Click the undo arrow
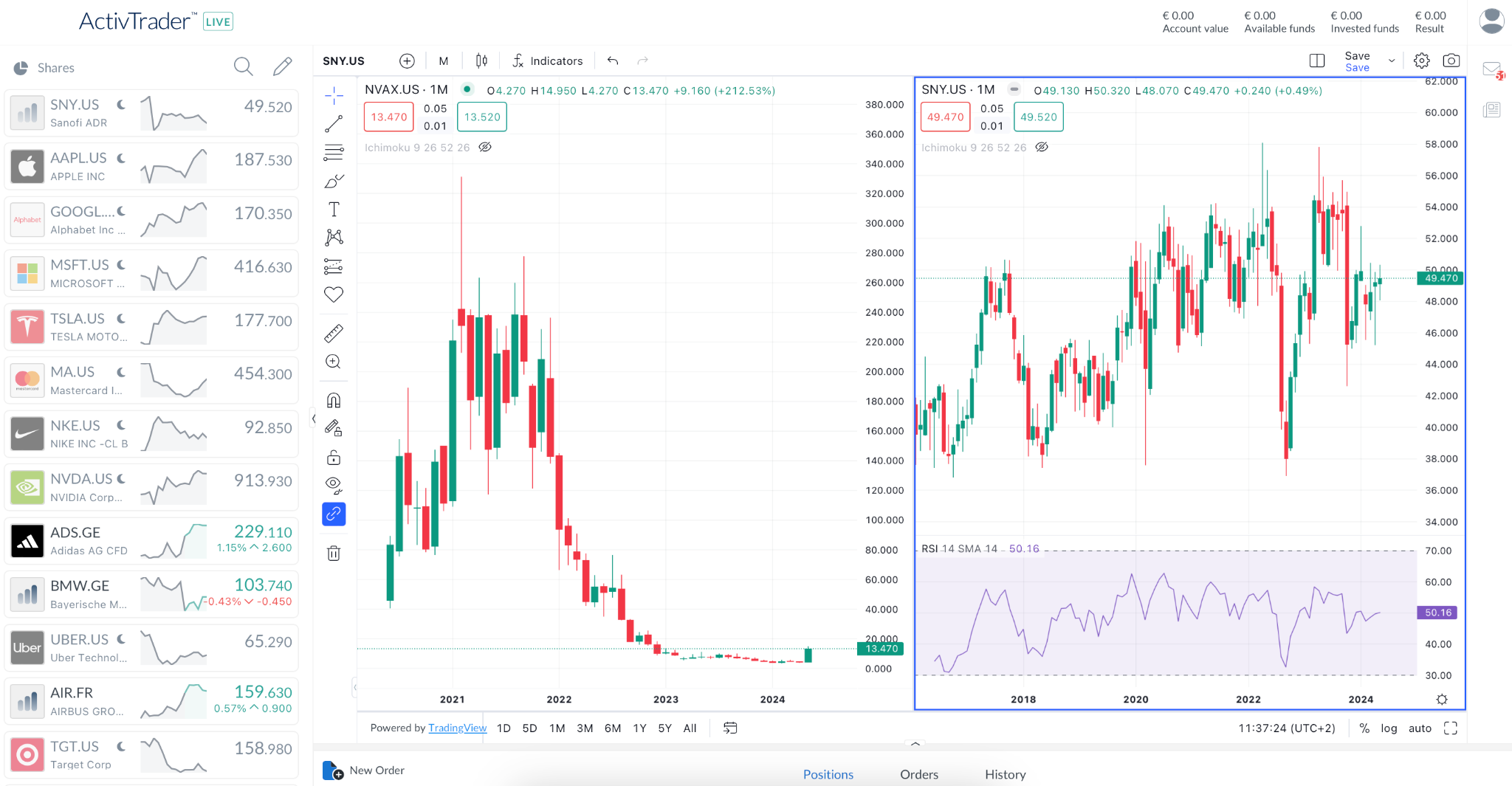 click(612, 61)
